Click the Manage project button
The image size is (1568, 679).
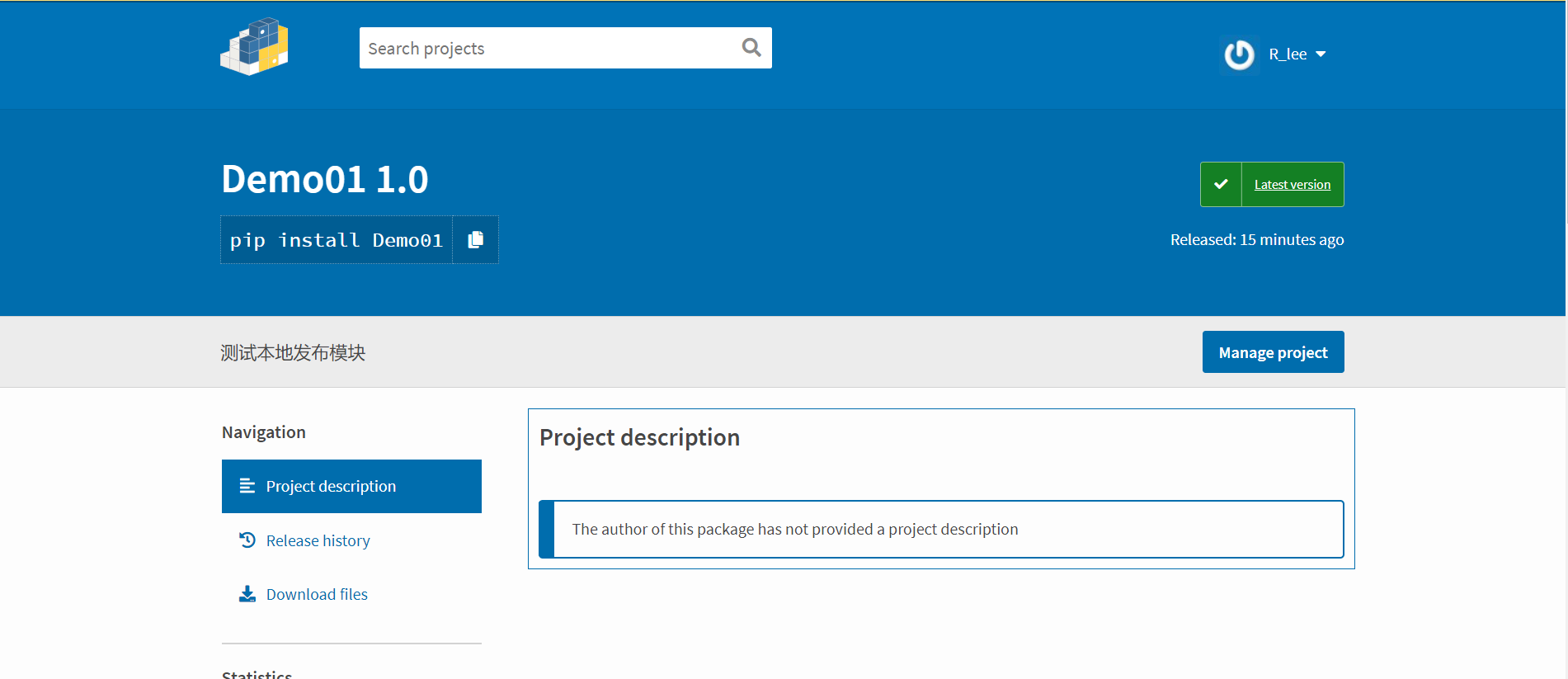[1273, 352]
